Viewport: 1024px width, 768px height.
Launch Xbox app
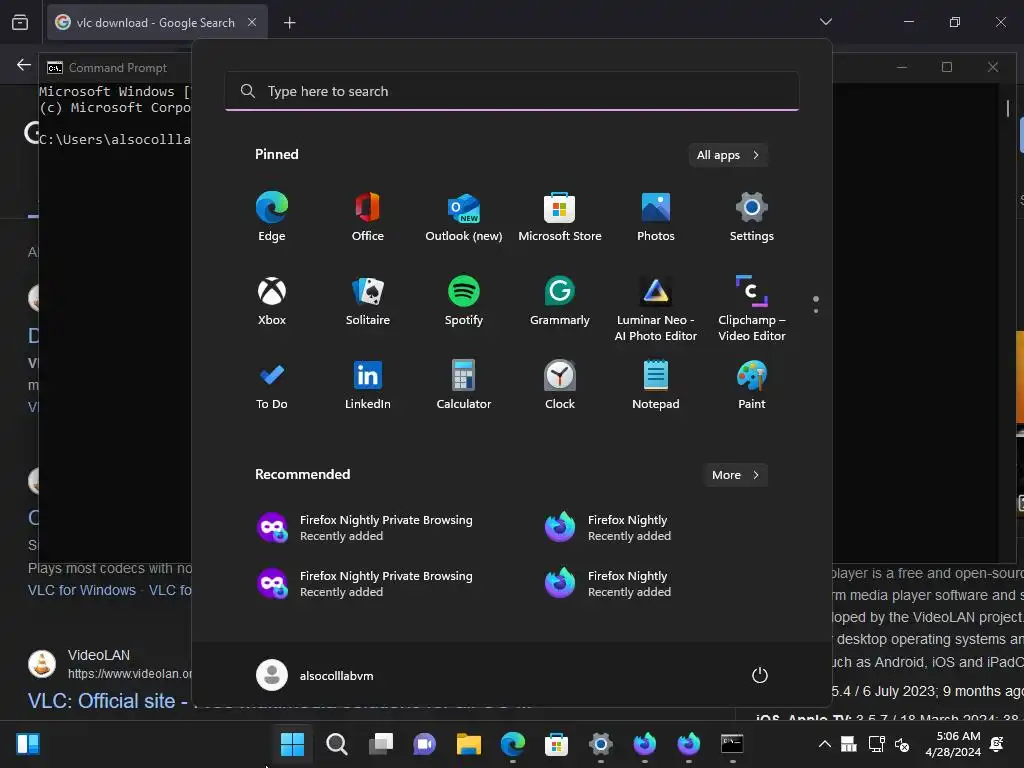point(272,301)
